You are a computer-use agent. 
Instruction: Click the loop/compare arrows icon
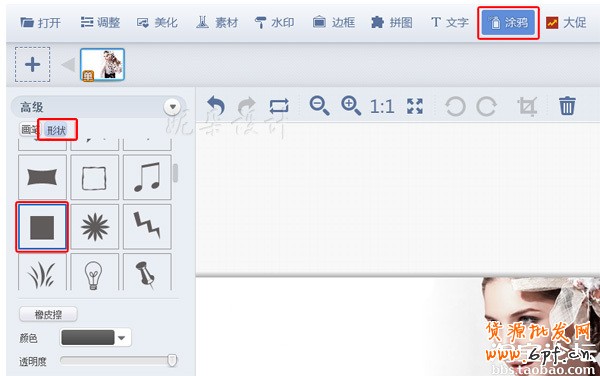(x=279, y=106)
